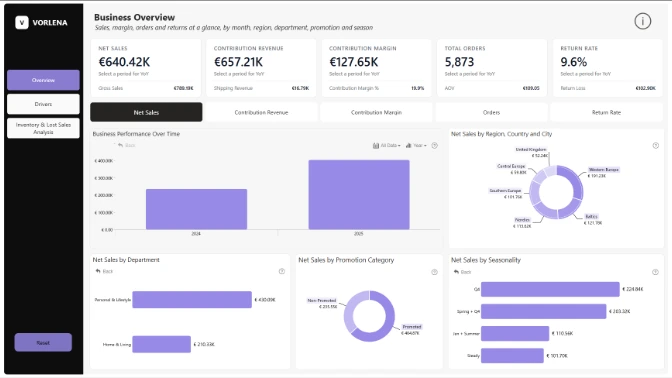The width and height of the screenshot is (672, 378).
Task: Click the Contribution Margin KPI value €127.65K
Action: (354, 62)
